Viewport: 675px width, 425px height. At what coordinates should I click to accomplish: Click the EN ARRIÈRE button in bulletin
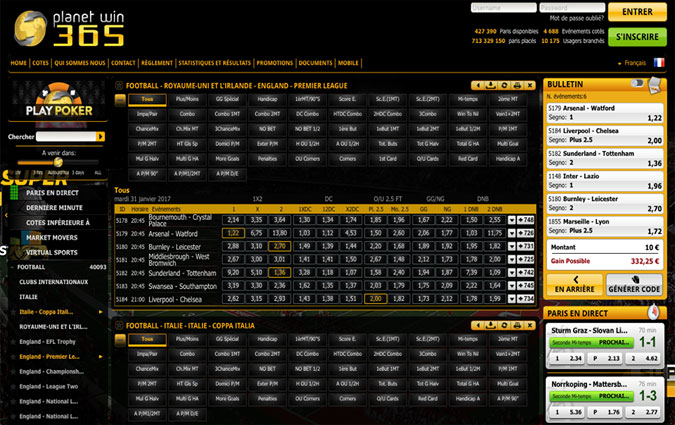(x=575, y=285)
